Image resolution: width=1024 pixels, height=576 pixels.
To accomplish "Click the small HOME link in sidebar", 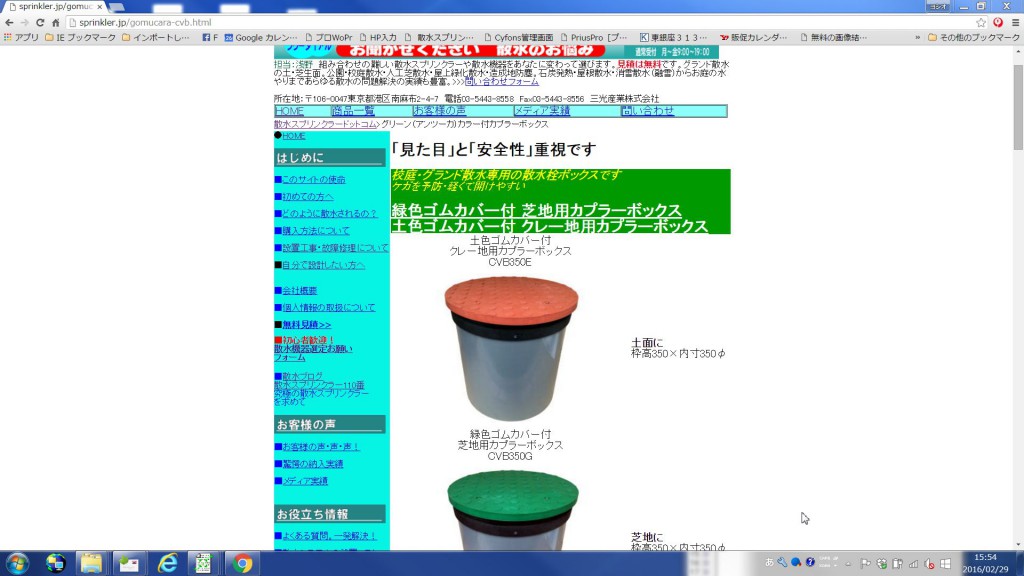I will coord(293,136).
